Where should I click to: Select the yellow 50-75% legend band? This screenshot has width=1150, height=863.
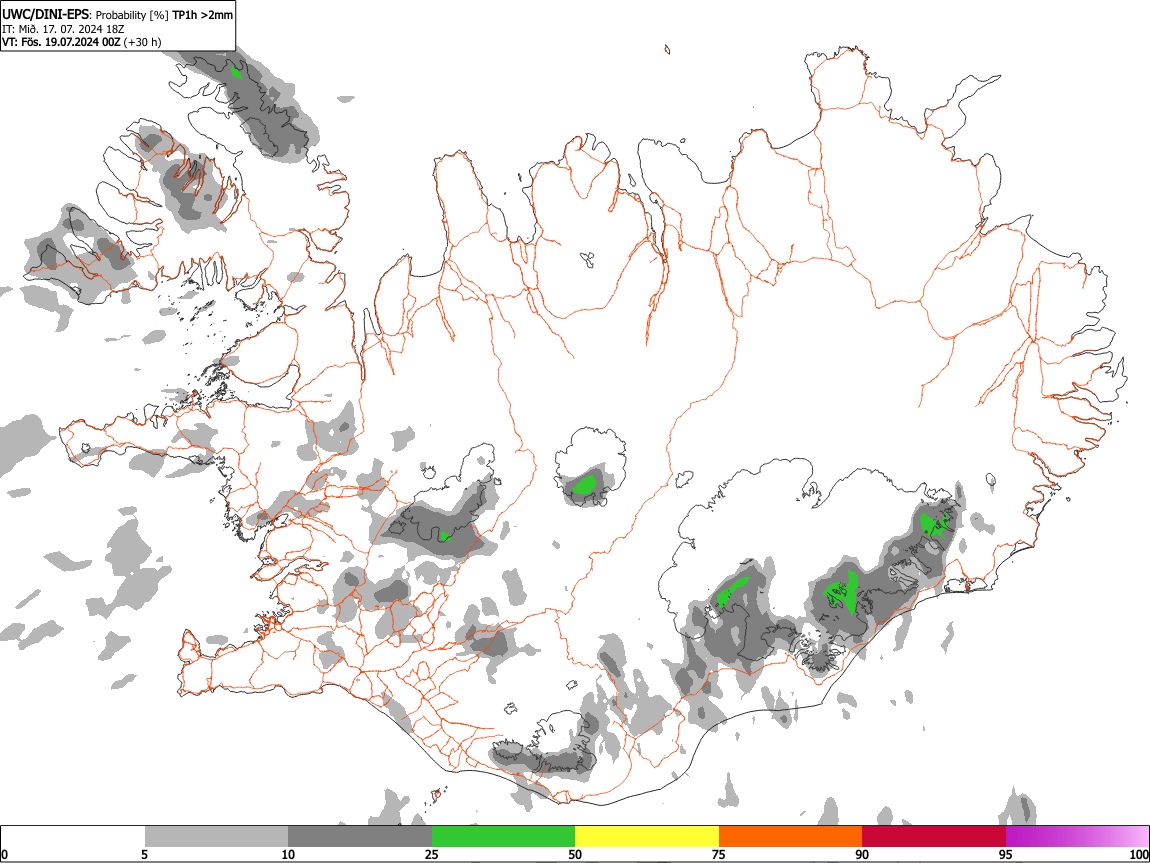coord(647,837)
